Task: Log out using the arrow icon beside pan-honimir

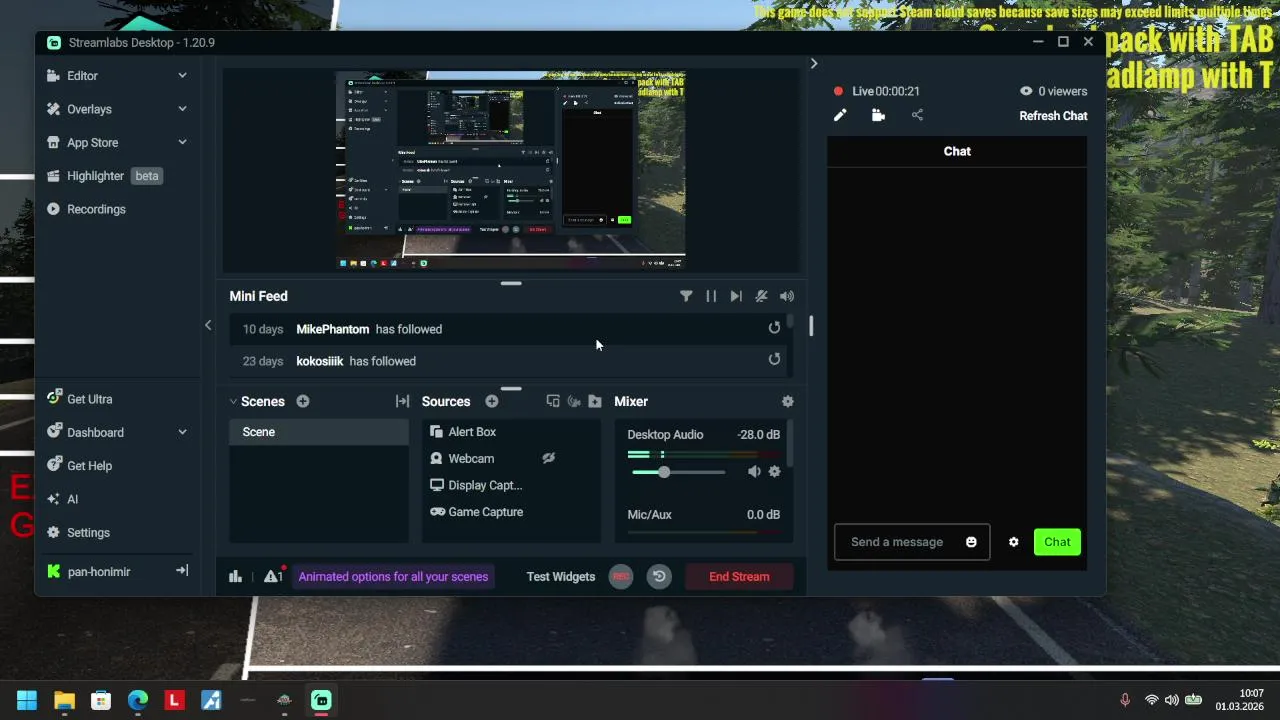Action: click(182, 571)
